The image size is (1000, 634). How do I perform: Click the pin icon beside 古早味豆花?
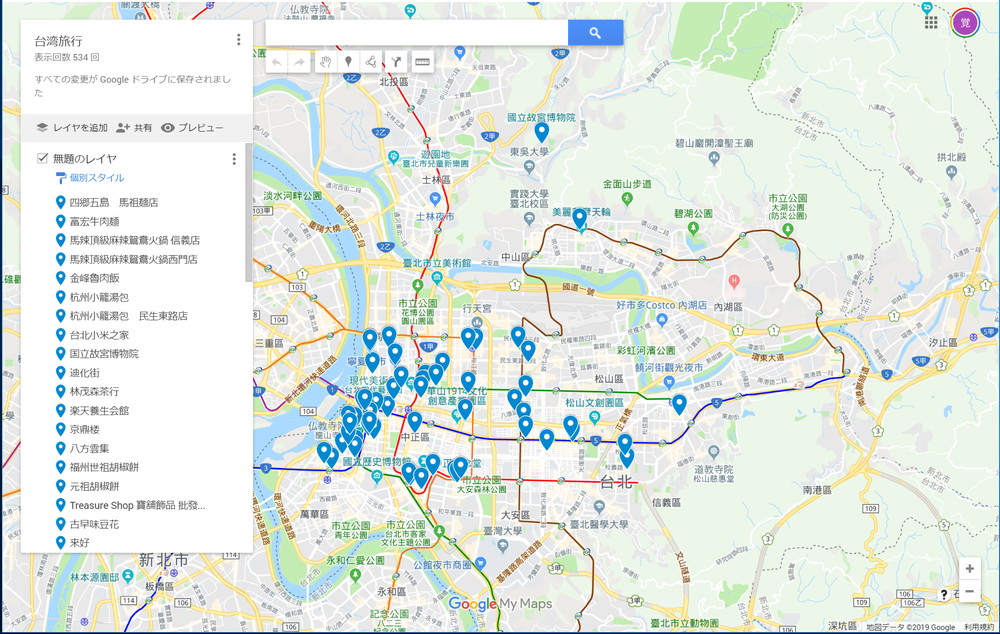click(x=61, y=524)
